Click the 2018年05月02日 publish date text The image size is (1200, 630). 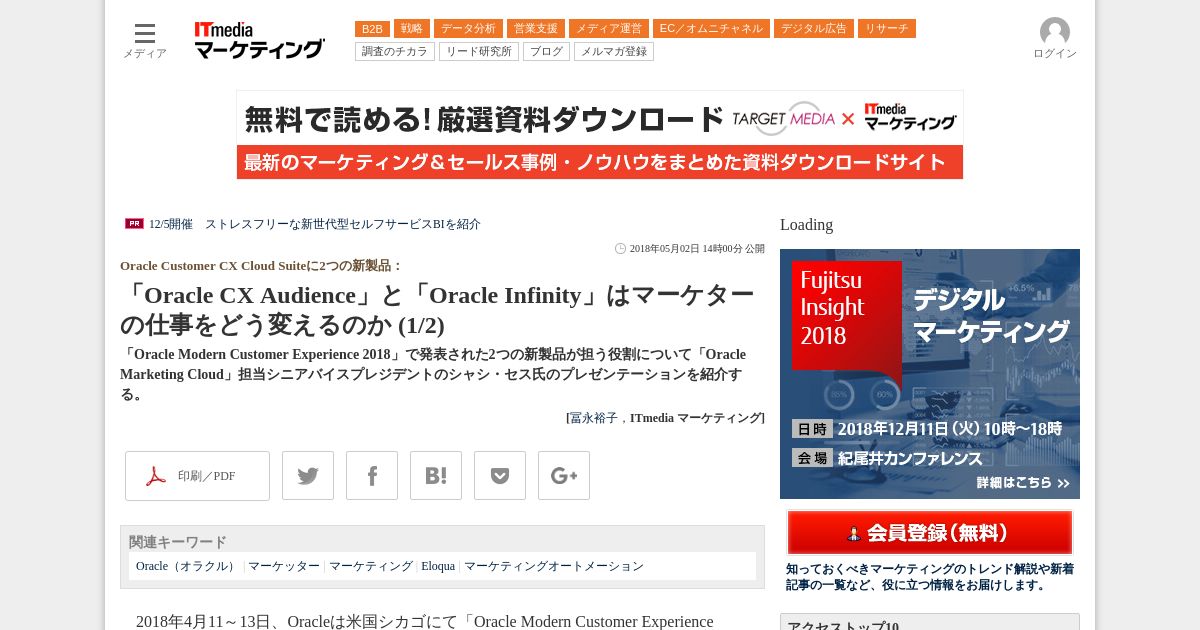point(697,249)
